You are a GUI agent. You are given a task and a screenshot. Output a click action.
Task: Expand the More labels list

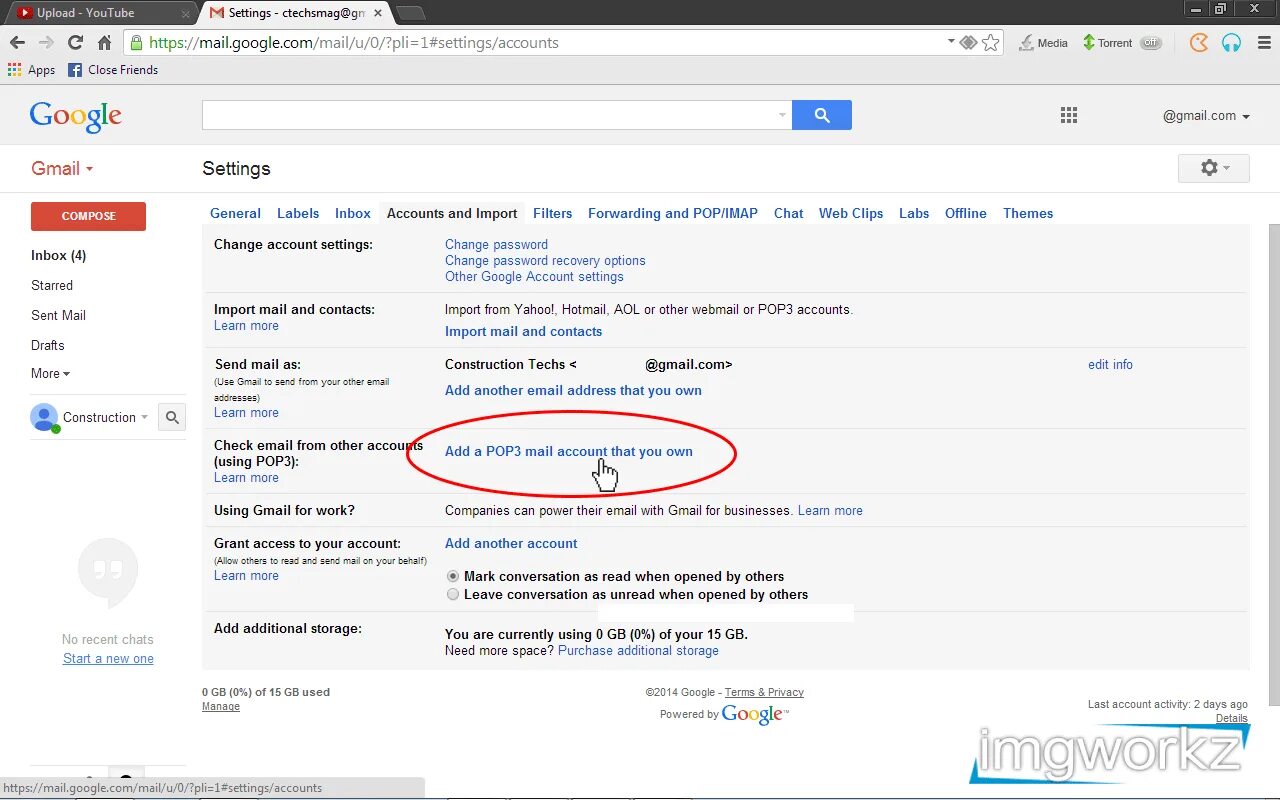coord(50,374)
